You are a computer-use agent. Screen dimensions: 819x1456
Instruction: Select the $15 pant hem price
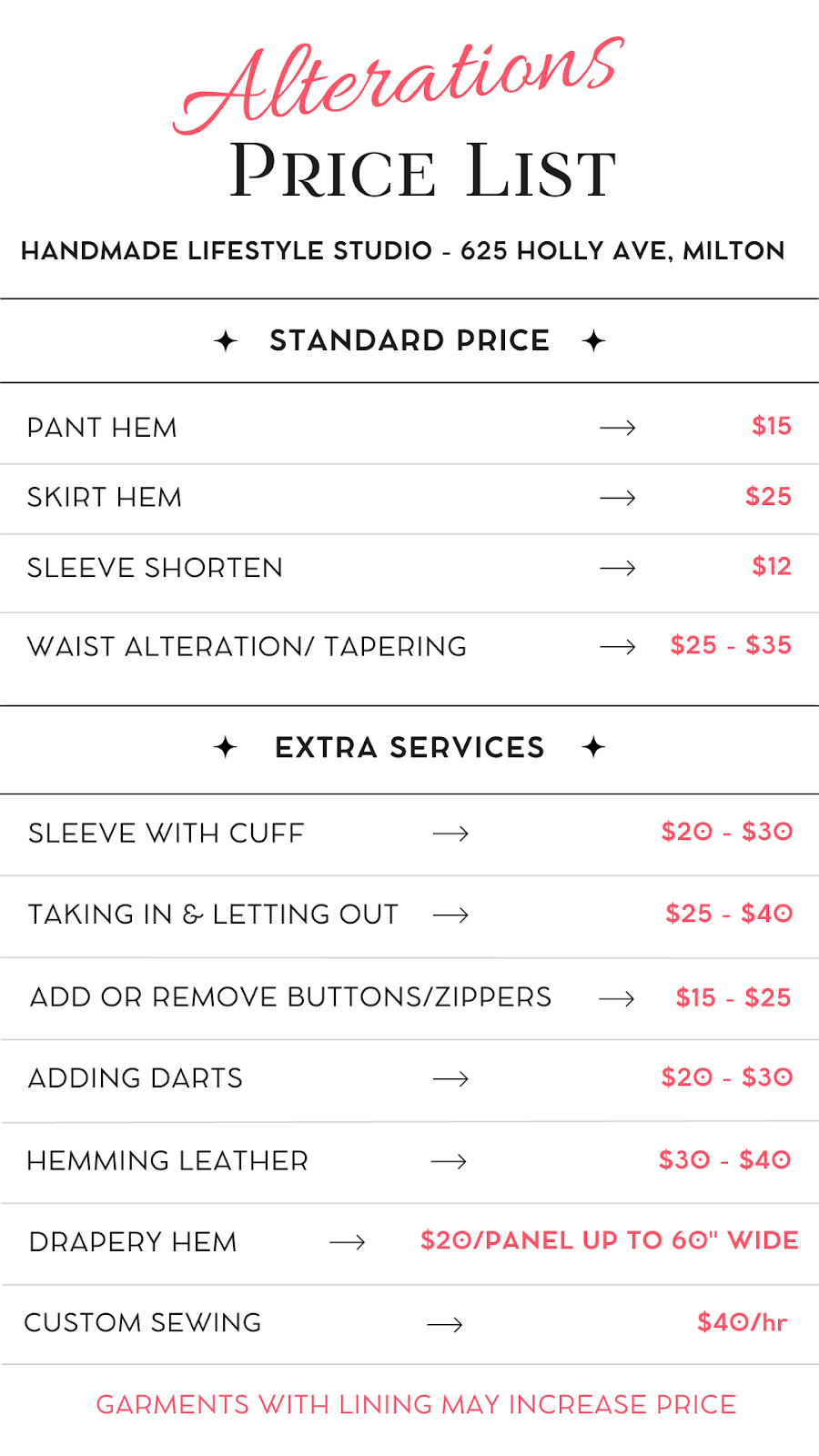click(772, 426)
